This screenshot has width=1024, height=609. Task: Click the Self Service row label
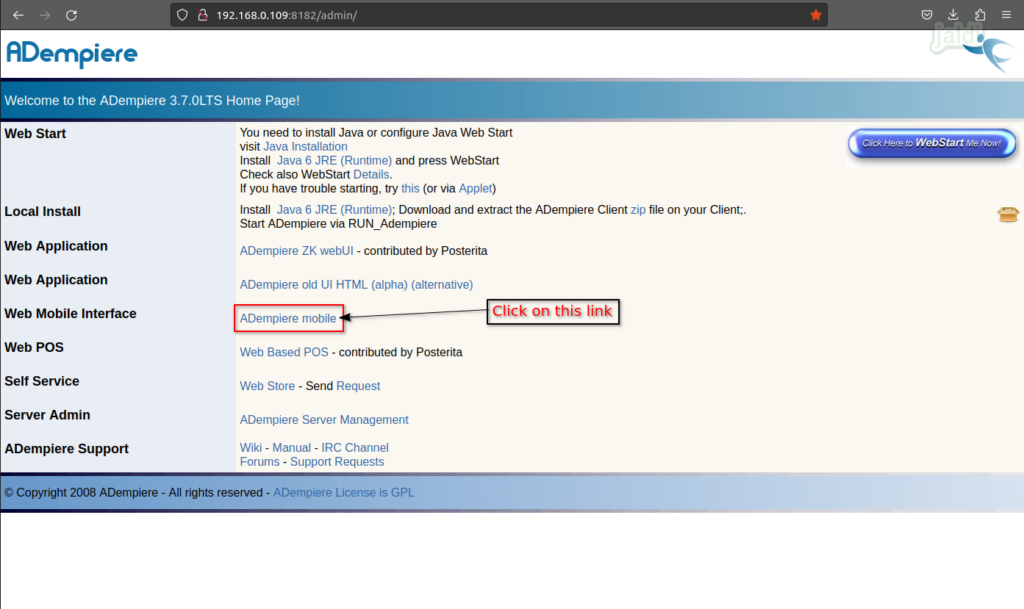point(42,381)
